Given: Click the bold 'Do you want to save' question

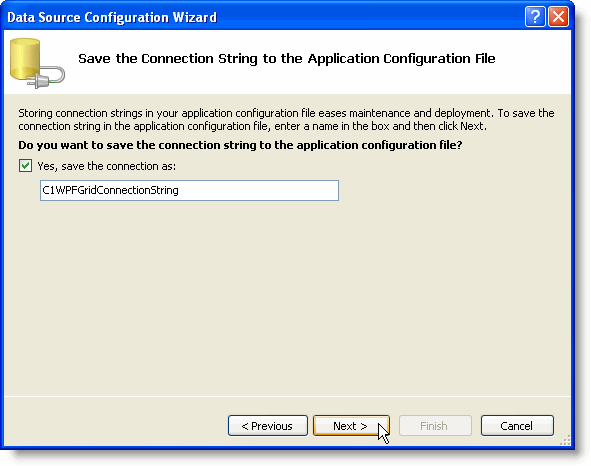Looking at the screenshot, I should [x=240, y=145].
